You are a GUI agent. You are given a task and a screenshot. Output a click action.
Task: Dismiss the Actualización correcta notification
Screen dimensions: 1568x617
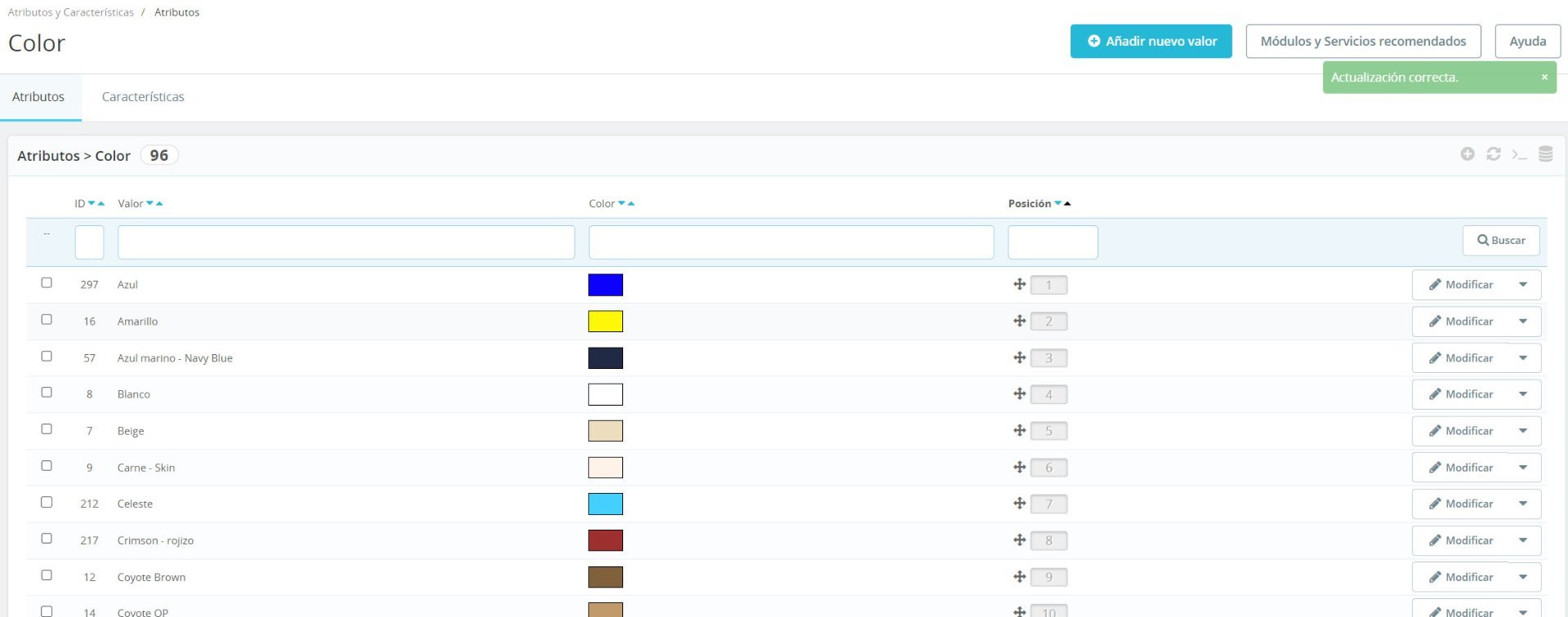(1544, 77)
